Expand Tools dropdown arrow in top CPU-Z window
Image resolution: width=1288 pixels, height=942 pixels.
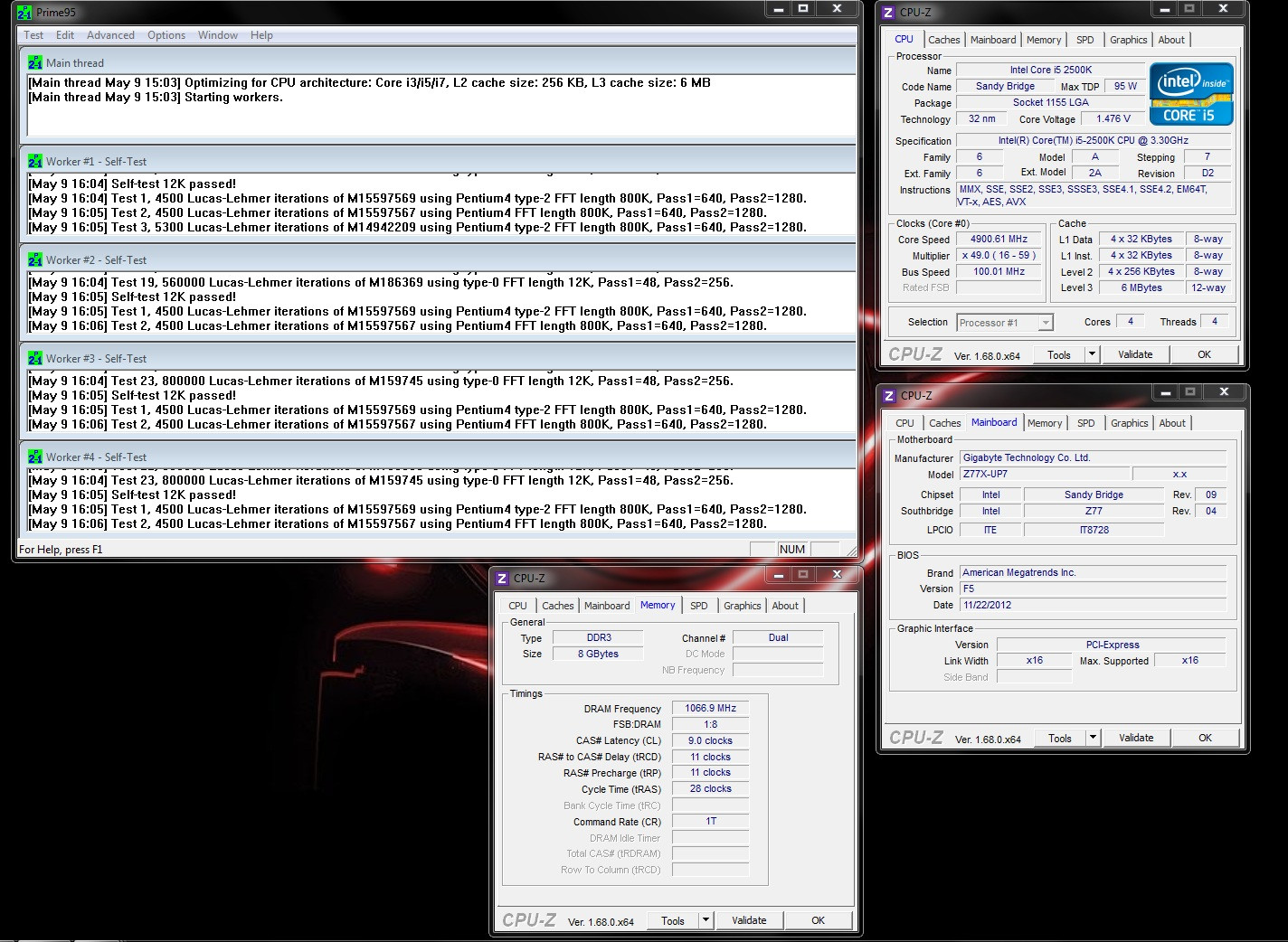[1092, 354]
